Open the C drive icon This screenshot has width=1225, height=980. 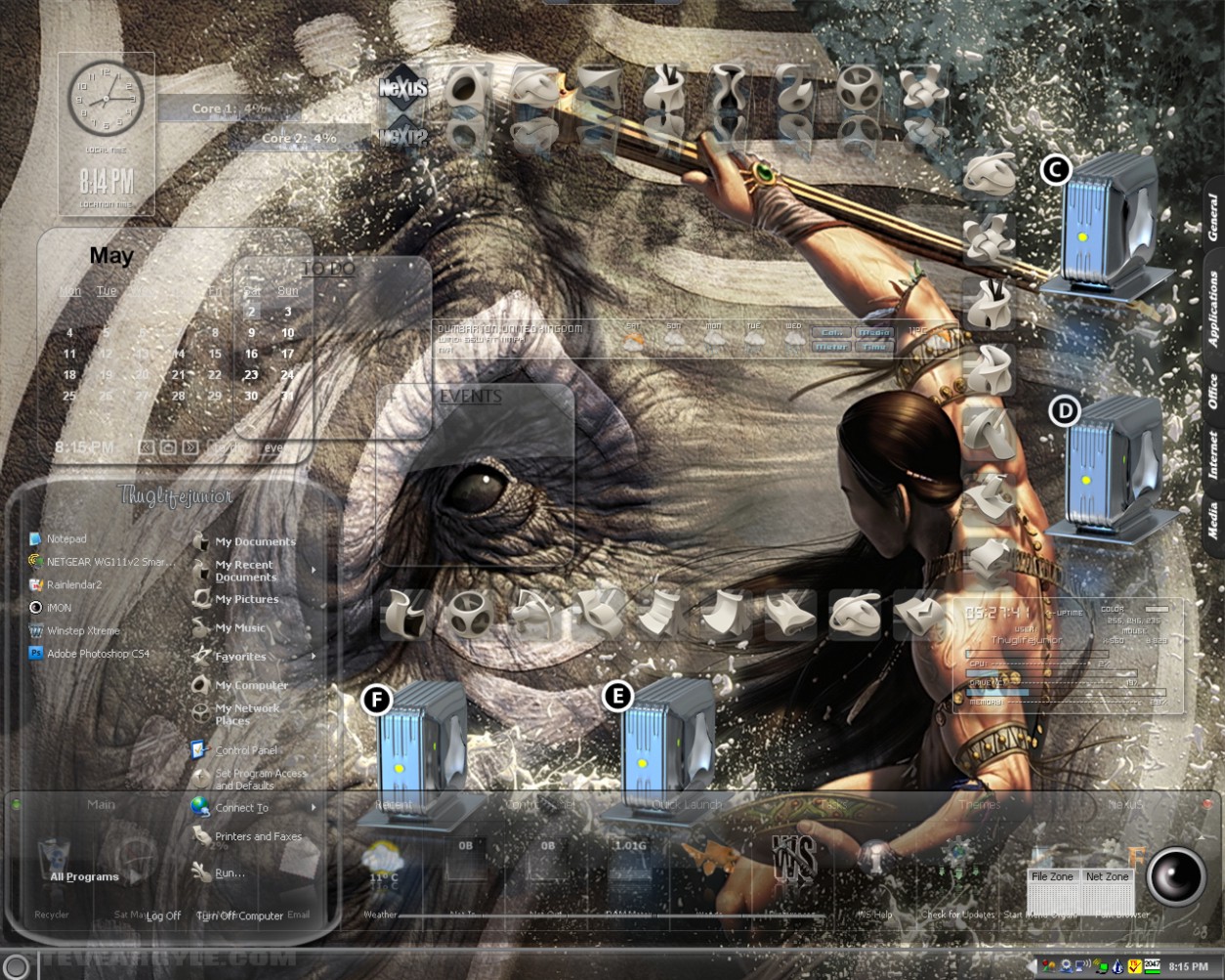click(1109, 225)
